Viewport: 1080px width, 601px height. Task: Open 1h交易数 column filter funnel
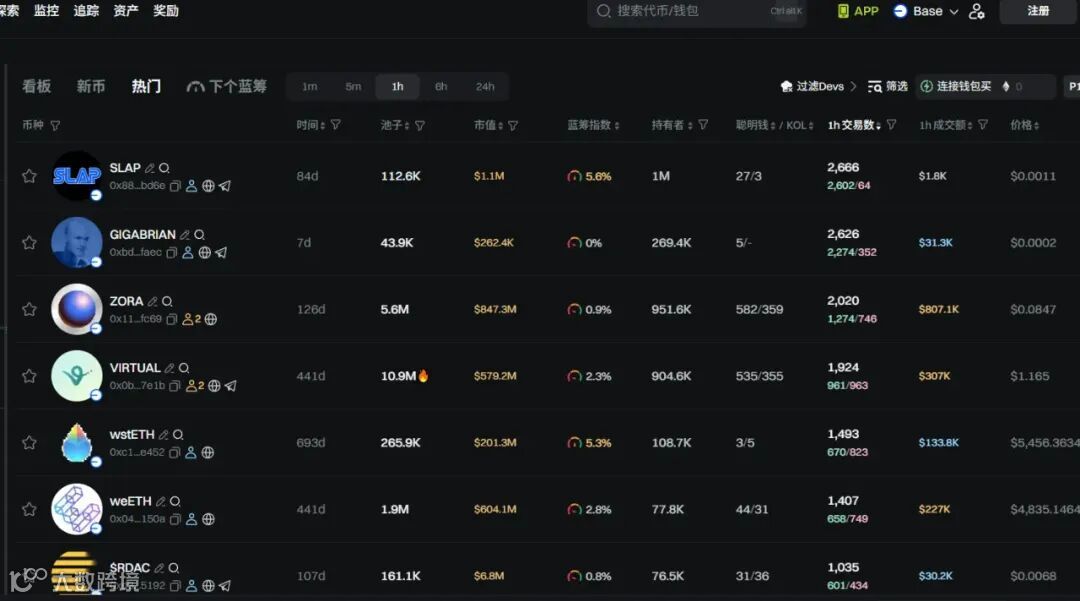(x=891, y=125)
